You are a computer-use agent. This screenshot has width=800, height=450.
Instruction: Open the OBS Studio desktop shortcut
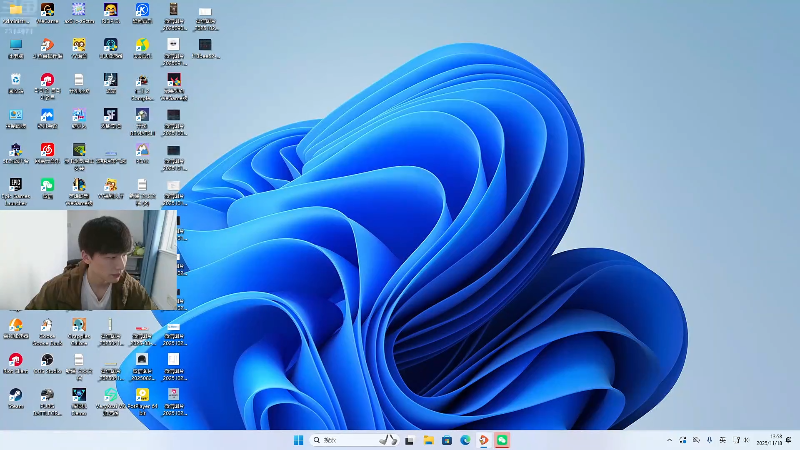click(47, 359)
